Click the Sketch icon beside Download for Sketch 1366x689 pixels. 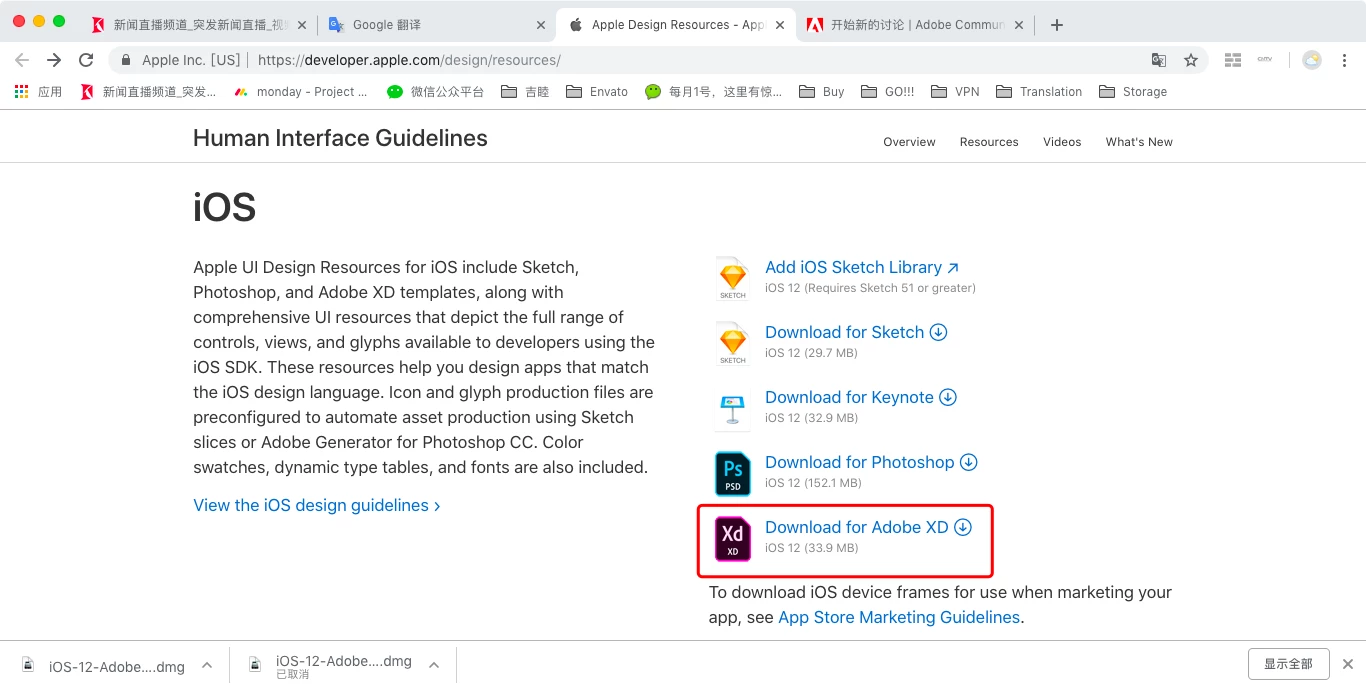pos(733,343)
